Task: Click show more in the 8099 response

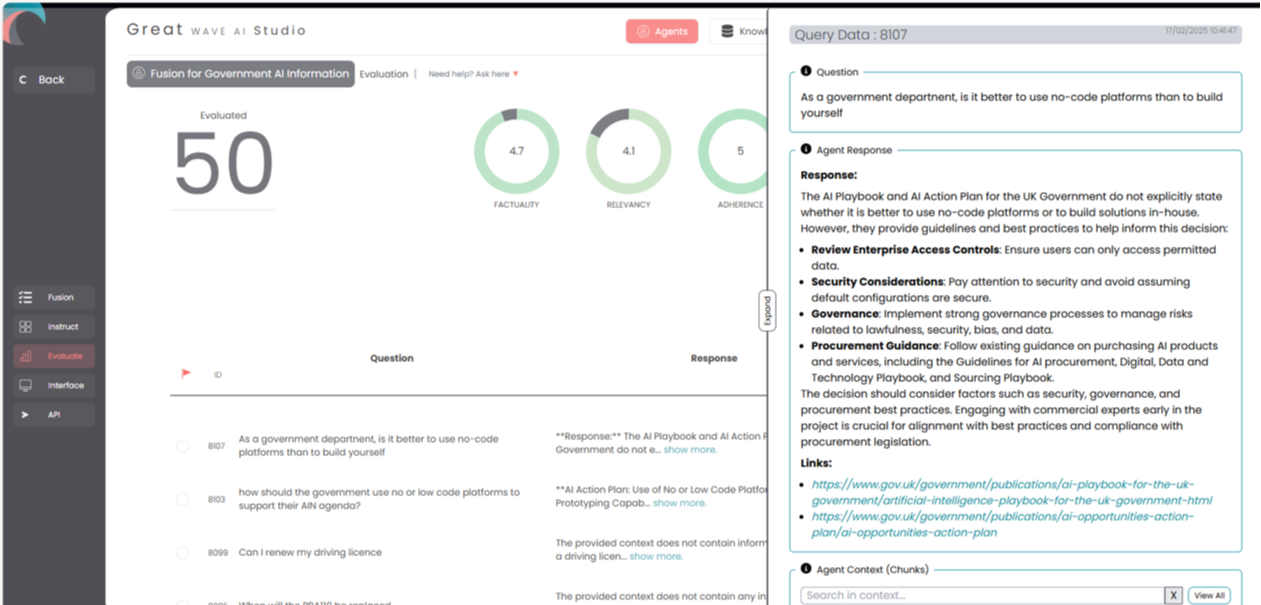Action: pyautogui.click(x=656, y=556)
